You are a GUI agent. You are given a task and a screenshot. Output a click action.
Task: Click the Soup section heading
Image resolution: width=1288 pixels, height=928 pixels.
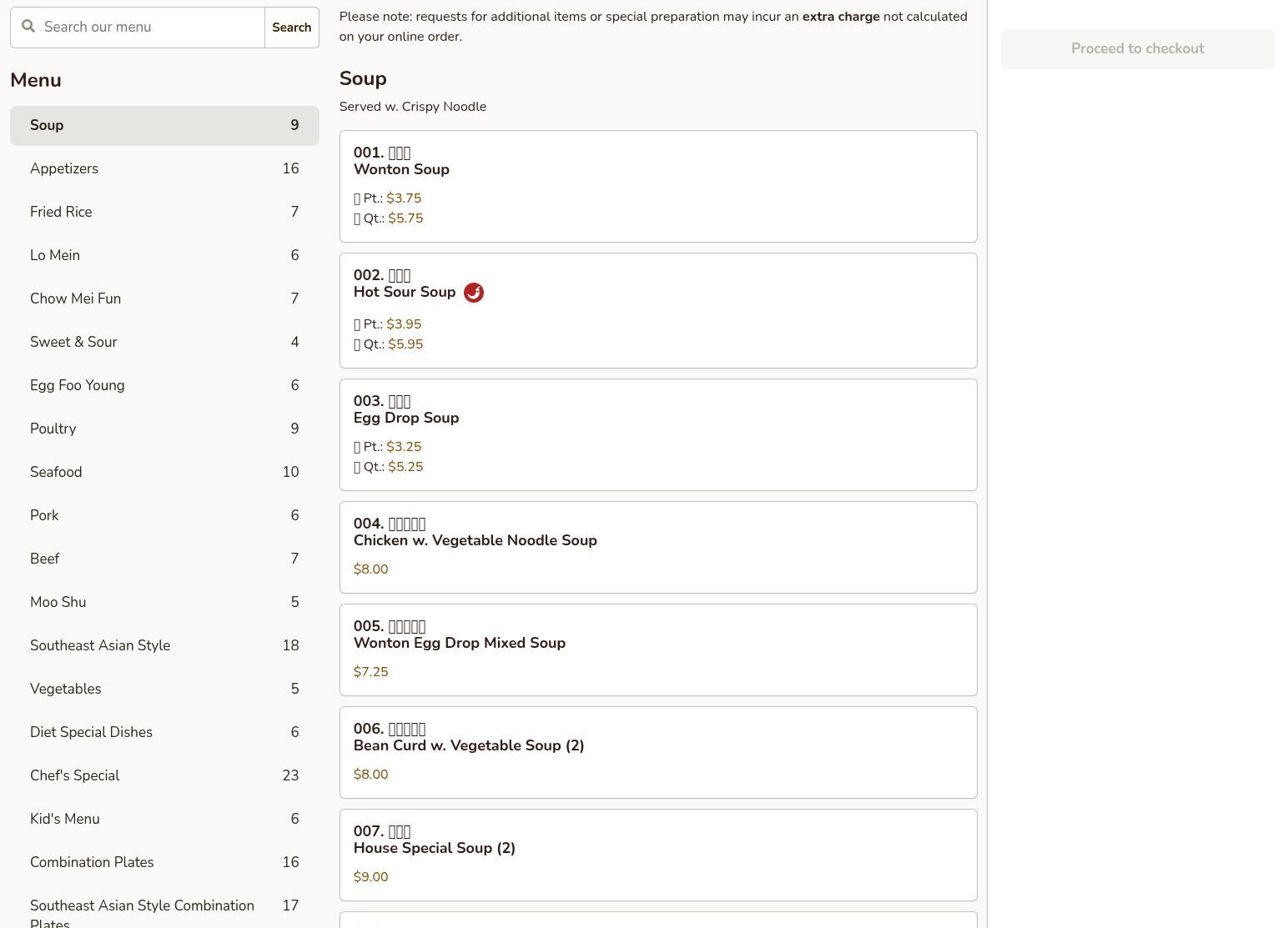pyautogui.click(x=363, y=78)
